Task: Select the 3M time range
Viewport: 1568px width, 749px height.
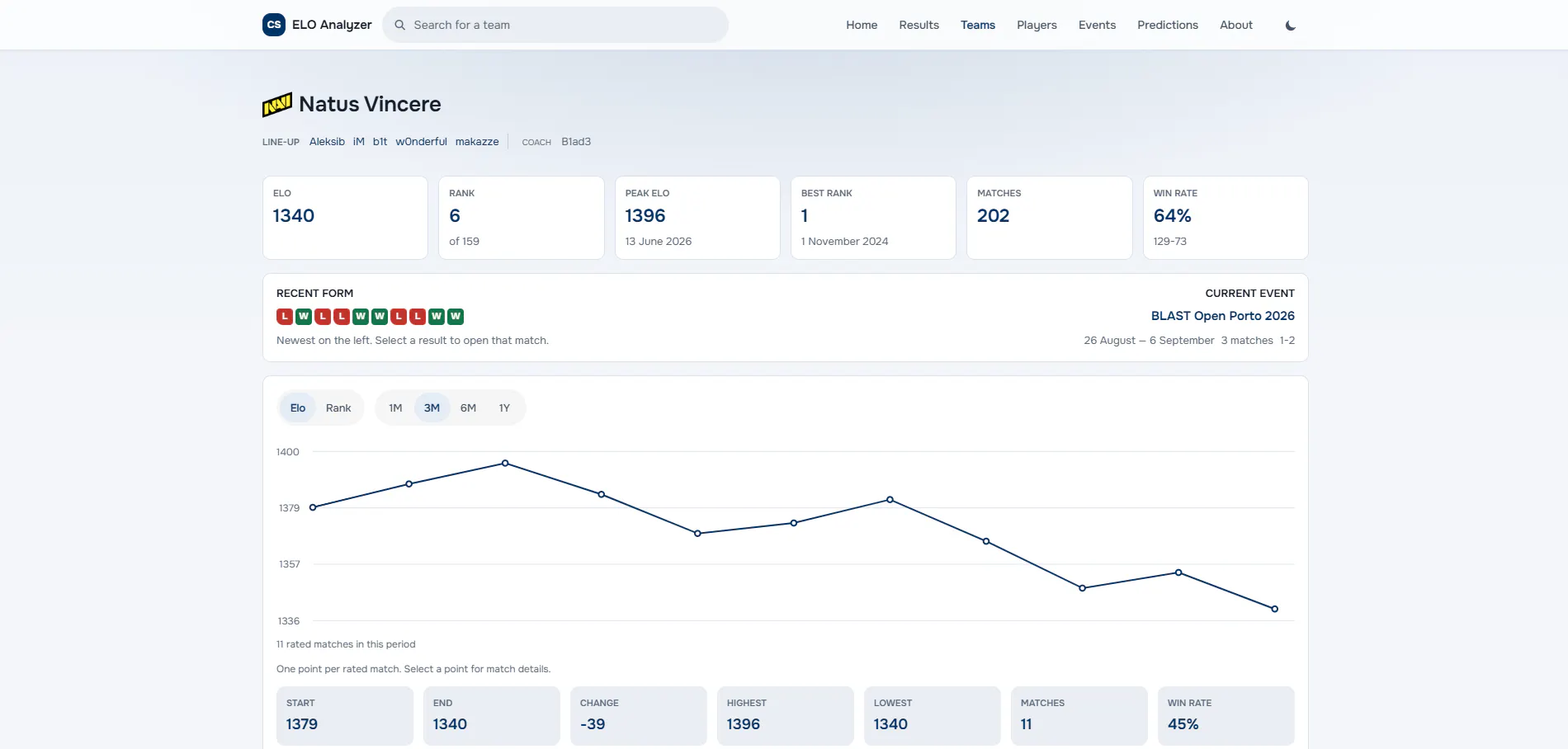Action: pos(432,407)
